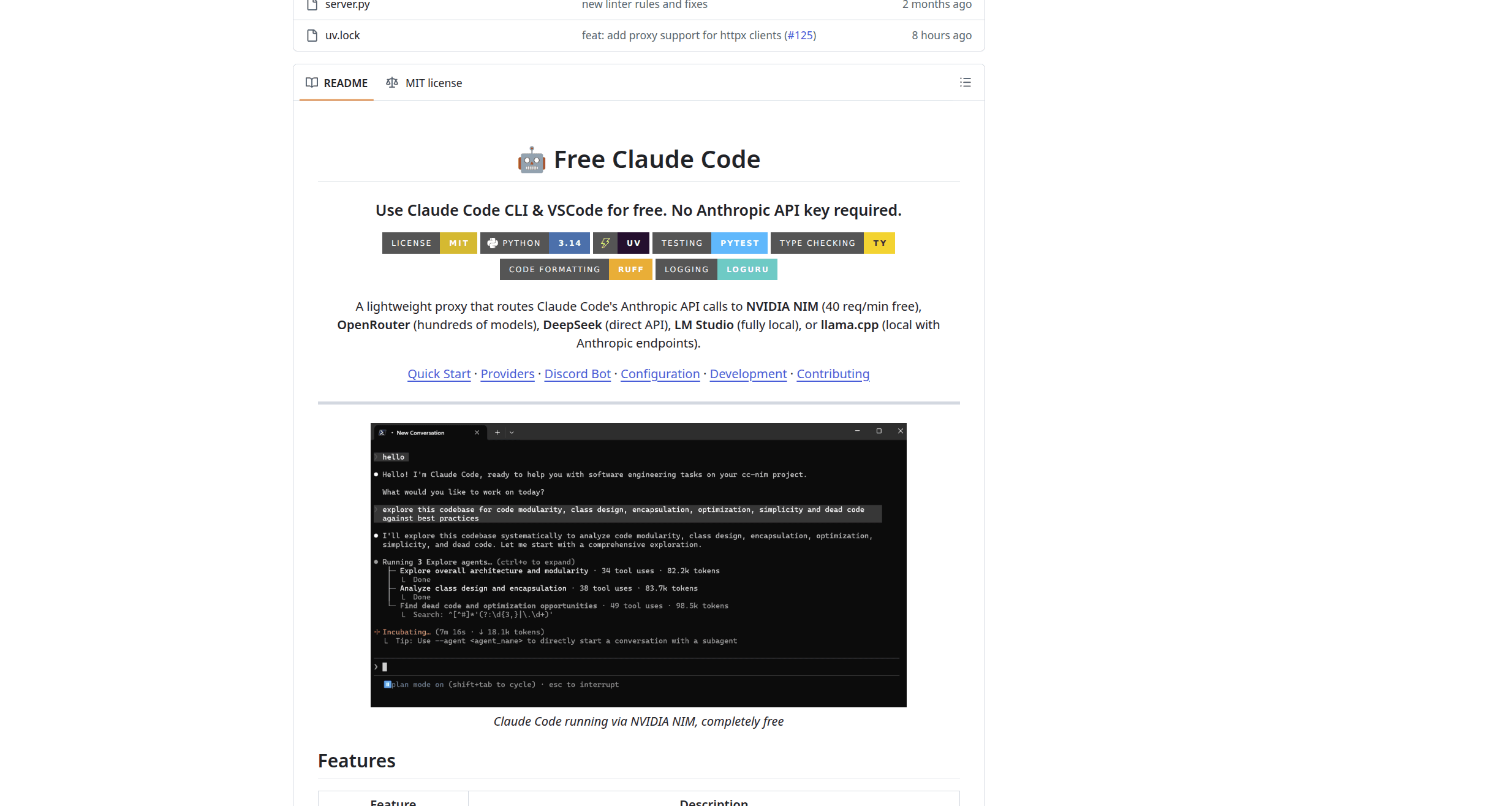Switch to the MIT license tab
1512x806 pixels.
pyautogui.click(x=424, y=83)
